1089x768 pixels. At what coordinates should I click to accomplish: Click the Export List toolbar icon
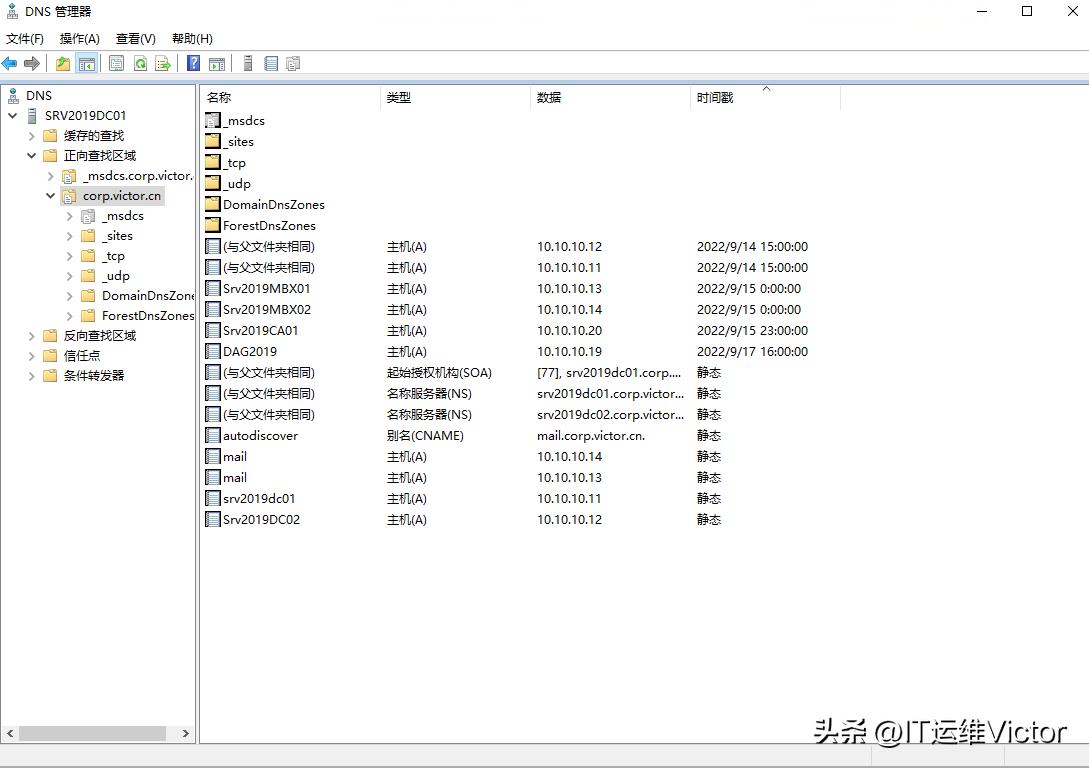(163, 63)
